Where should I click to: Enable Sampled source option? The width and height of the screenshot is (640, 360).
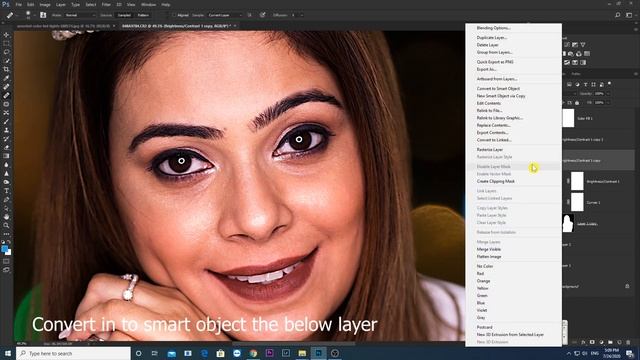click(124, 15)
